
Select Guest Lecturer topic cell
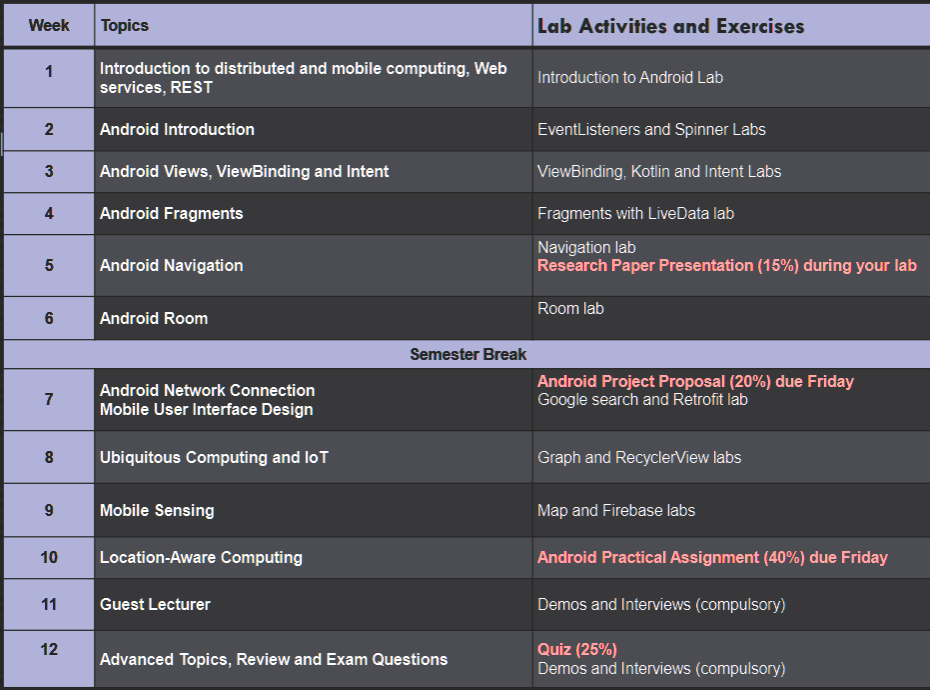313,605
